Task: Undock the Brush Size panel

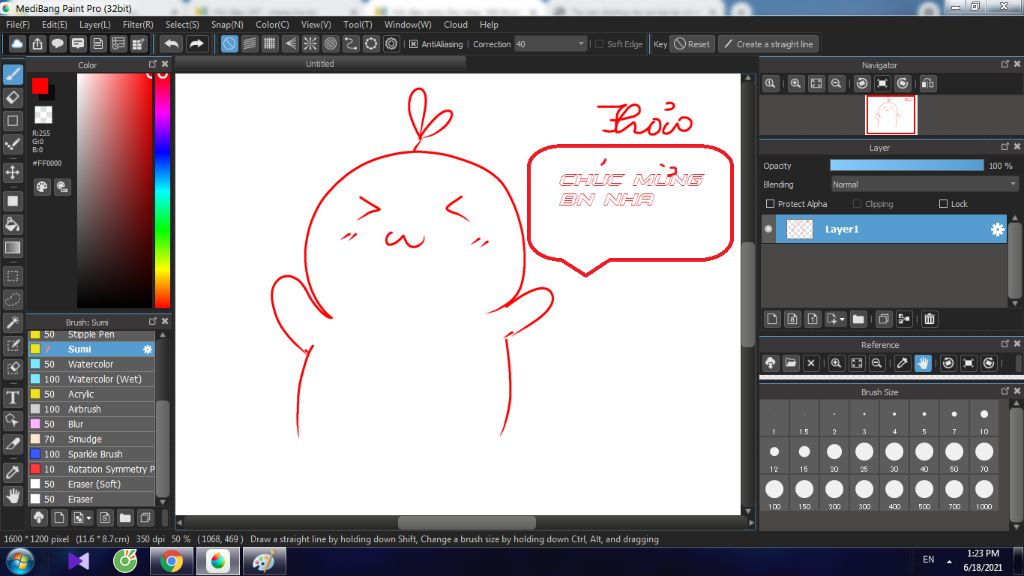Action: 1004,391
